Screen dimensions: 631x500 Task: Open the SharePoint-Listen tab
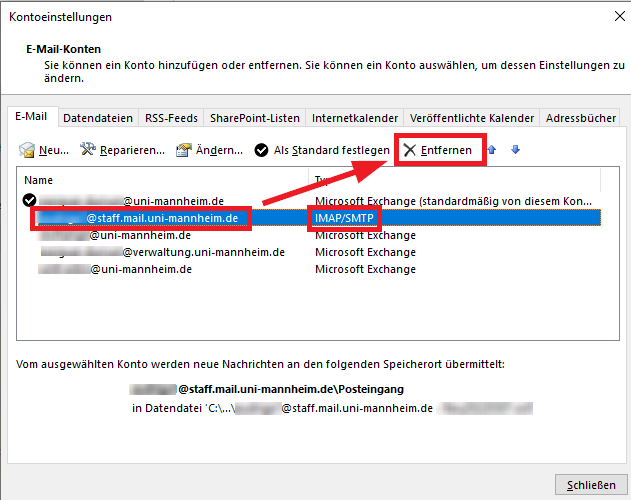[254, 118]
